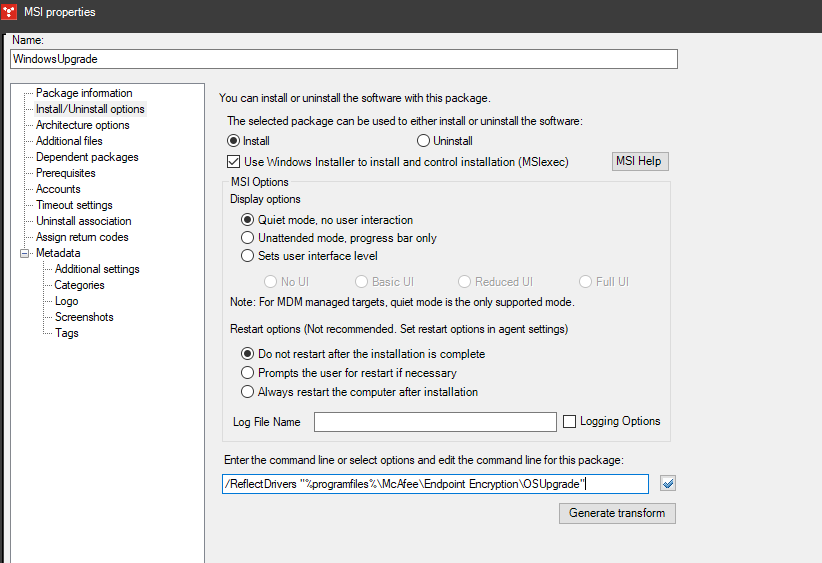Viewport: 822px width, 563px height.
Task: Select Prompts the user for restart
Action: 248,373
